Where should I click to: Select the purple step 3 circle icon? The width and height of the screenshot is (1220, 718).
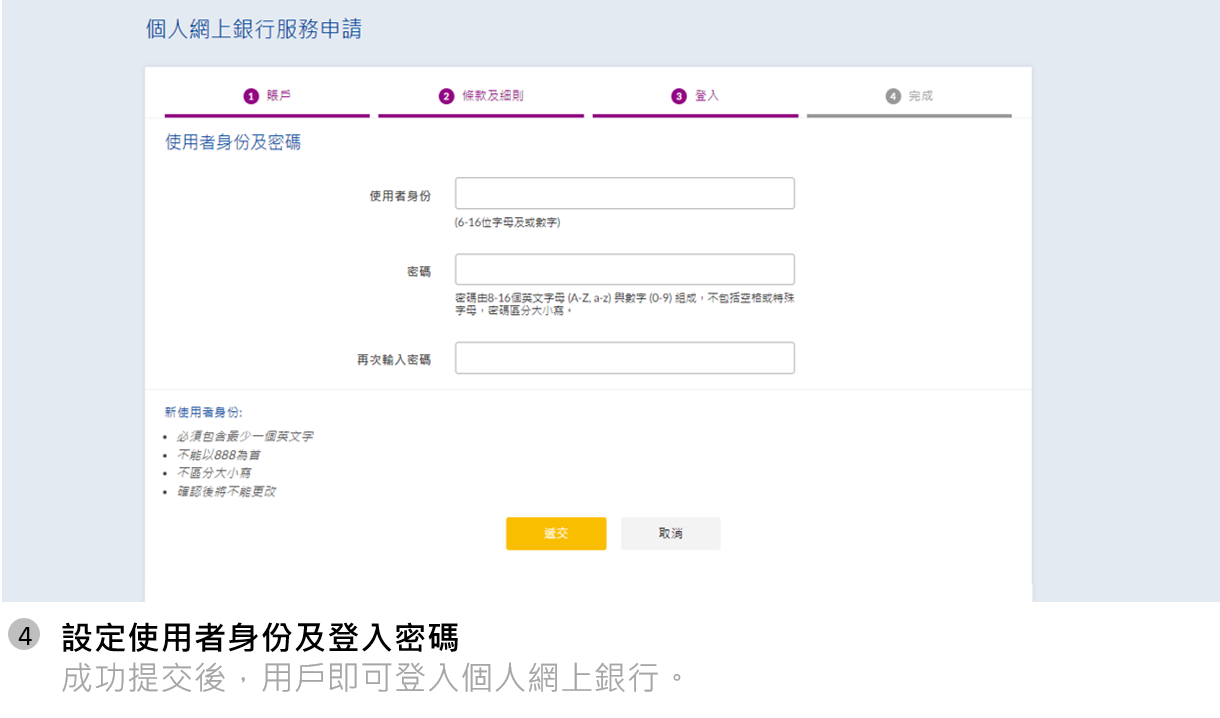tap(679, 96)
